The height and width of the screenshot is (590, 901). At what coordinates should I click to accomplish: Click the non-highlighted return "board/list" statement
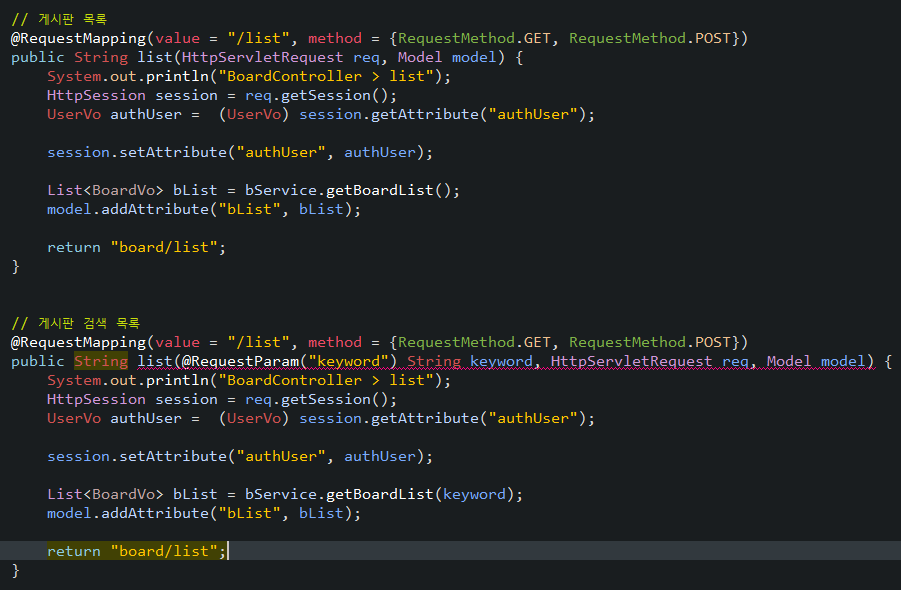point(137,247)
